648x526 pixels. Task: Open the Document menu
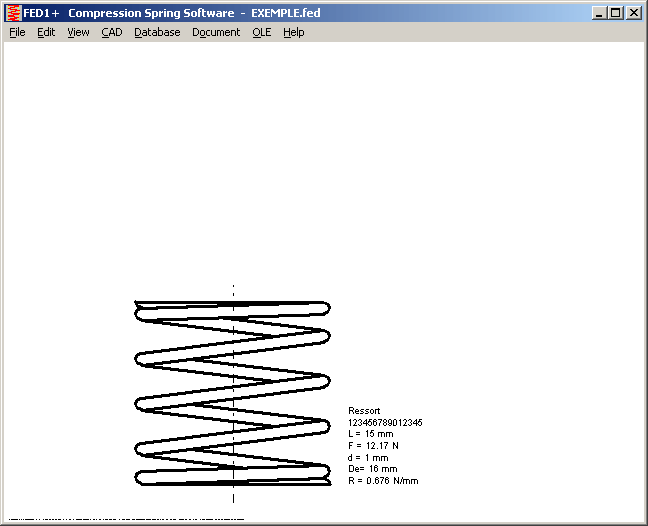click(x=216, y=32)
